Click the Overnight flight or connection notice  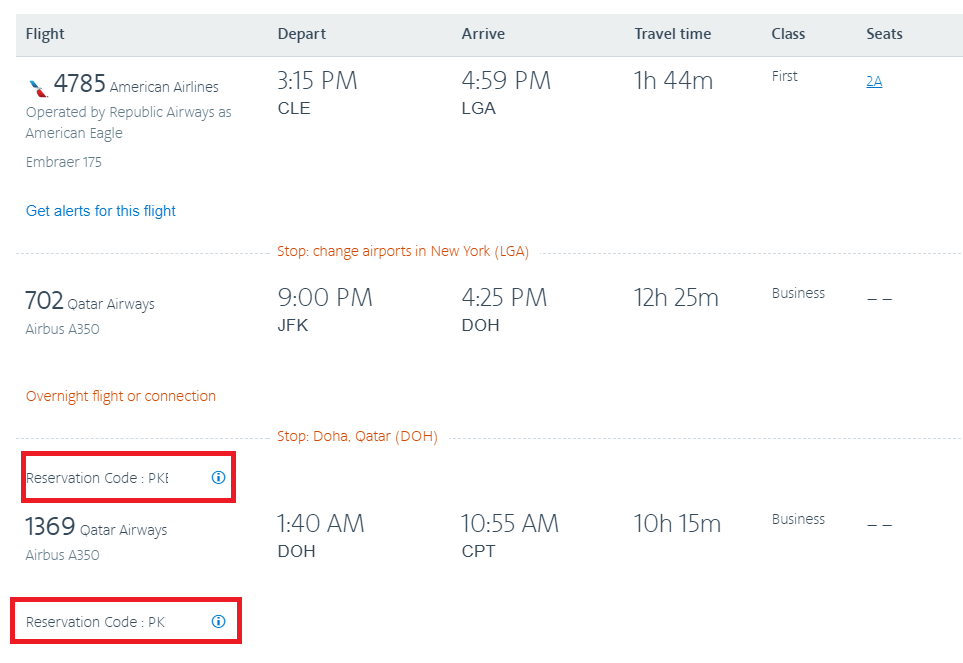tap(120, 396)
